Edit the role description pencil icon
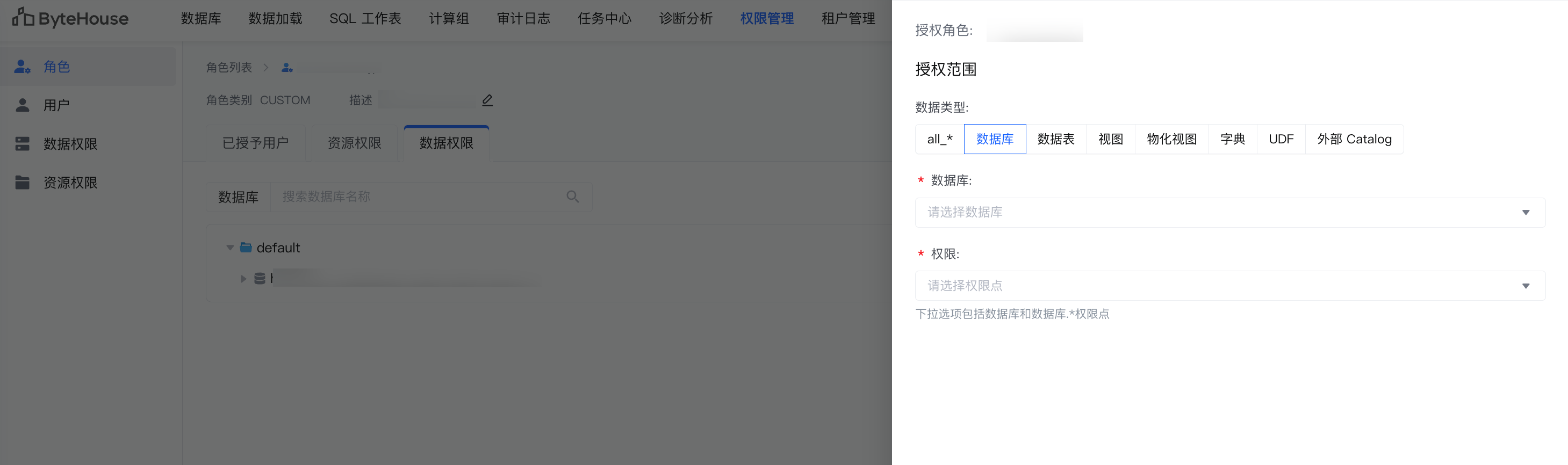The height and width of the screenshot is (465, 1568). coord(487,100)
